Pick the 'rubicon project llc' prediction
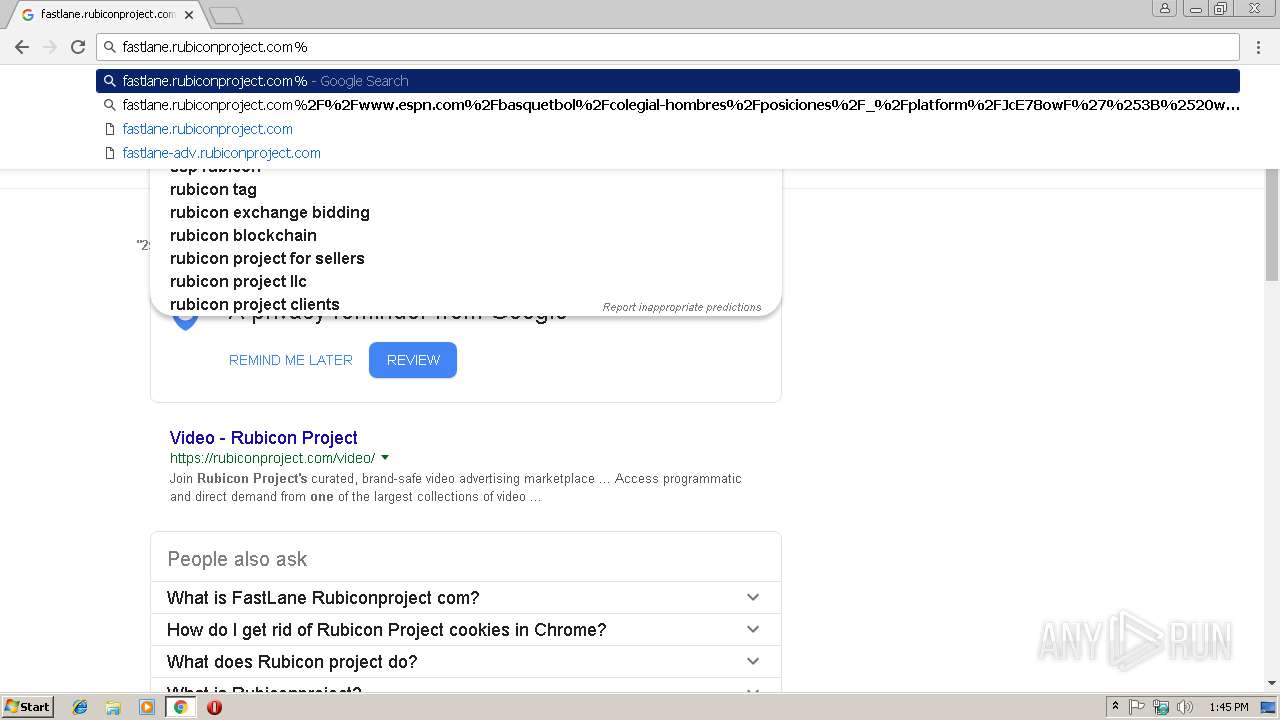Image resolution: width=1280 pixels, height=720 pixels. click(238, 281)
